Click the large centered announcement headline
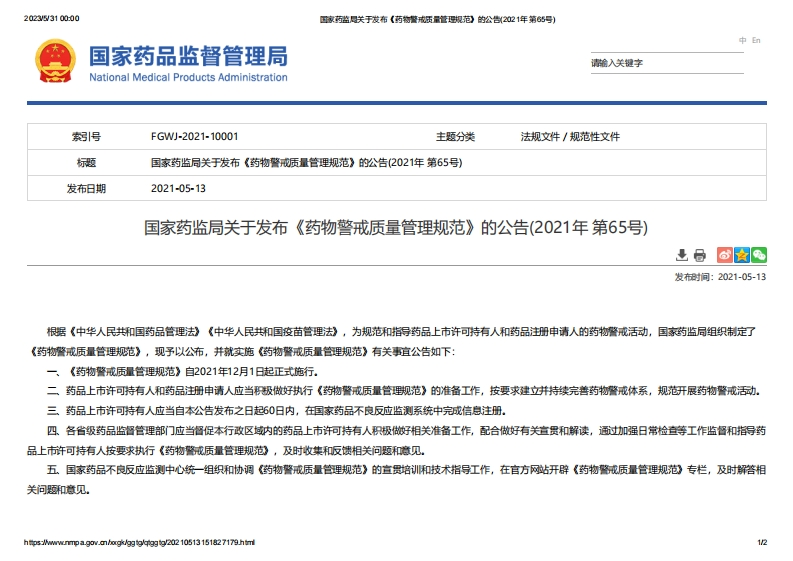Image resolution: width=793 pixels, height=561 pixels. tap(396, 227)
